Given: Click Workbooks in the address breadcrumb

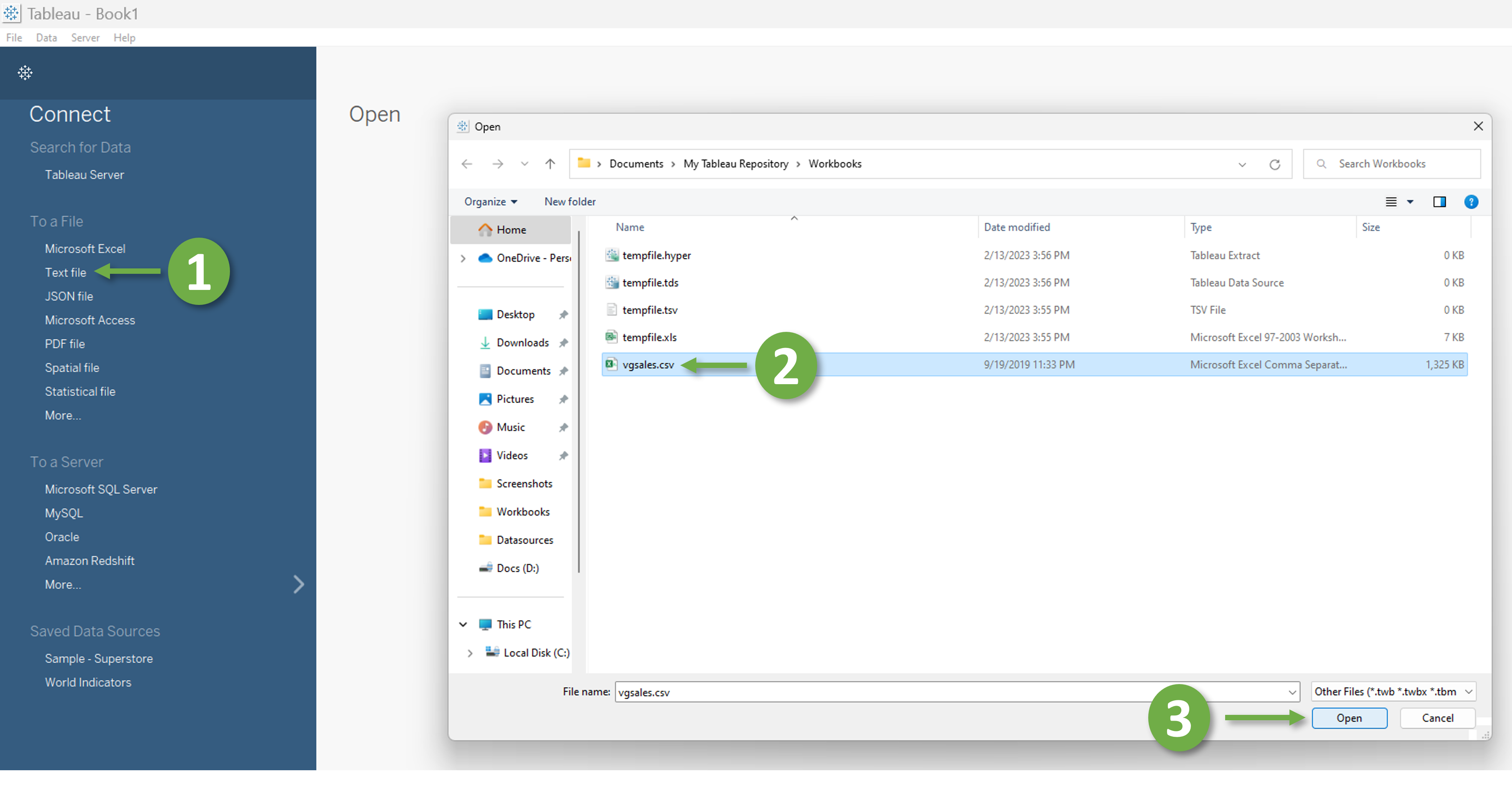Looking at the screenshot, I should point(835,164).
